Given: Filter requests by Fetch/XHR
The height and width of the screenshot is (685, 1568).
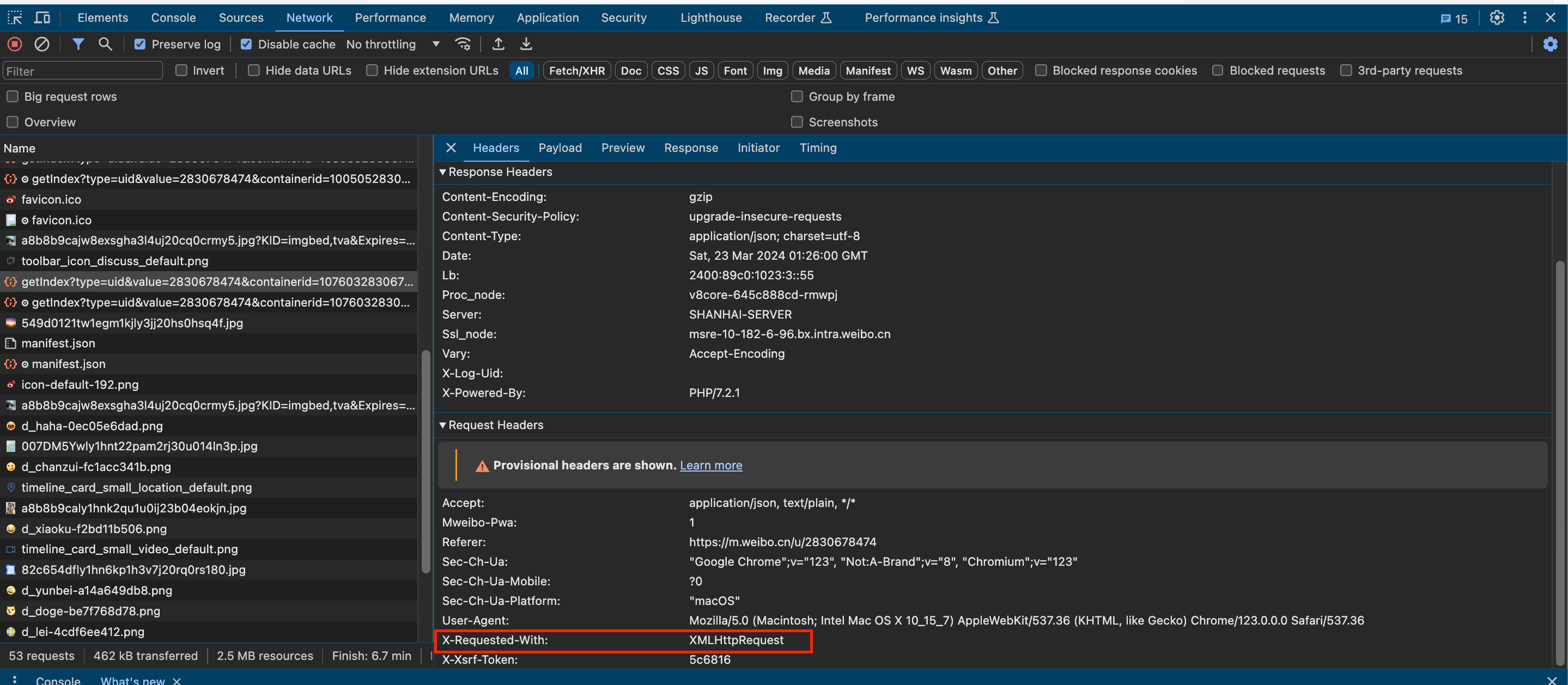Looking at the screenshot, I should tap(577, 71).
